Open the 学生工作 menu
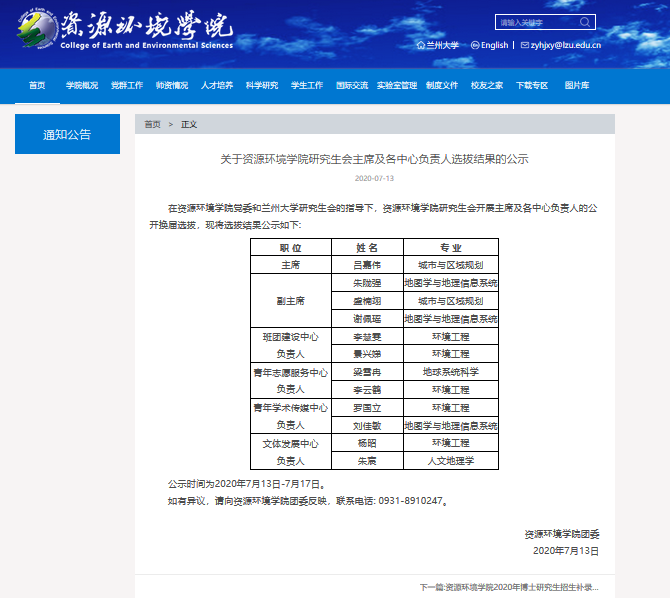This screenshot has height=598, width=670. click(307, 85)
